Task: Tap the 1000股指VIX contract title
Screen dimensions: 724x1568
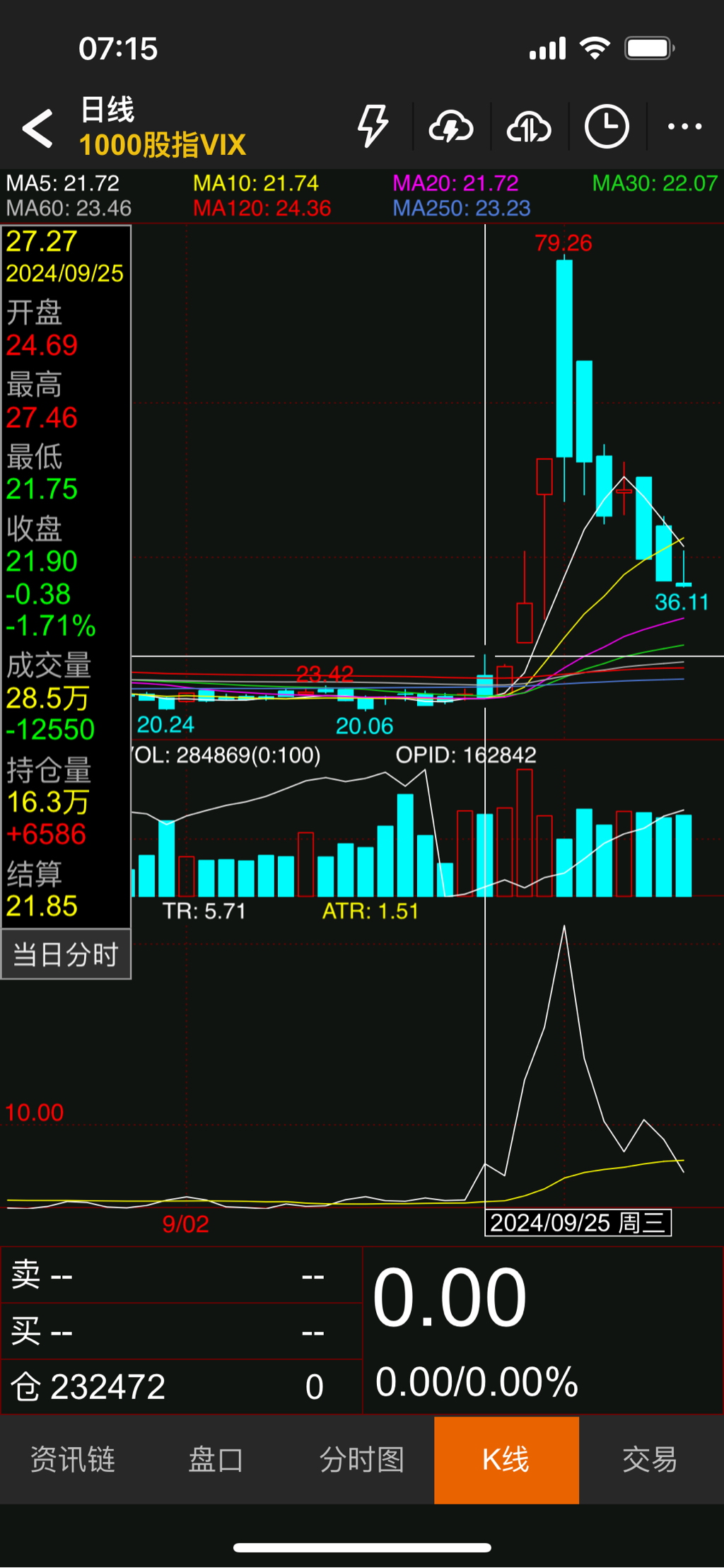Action: coord(163,146)
